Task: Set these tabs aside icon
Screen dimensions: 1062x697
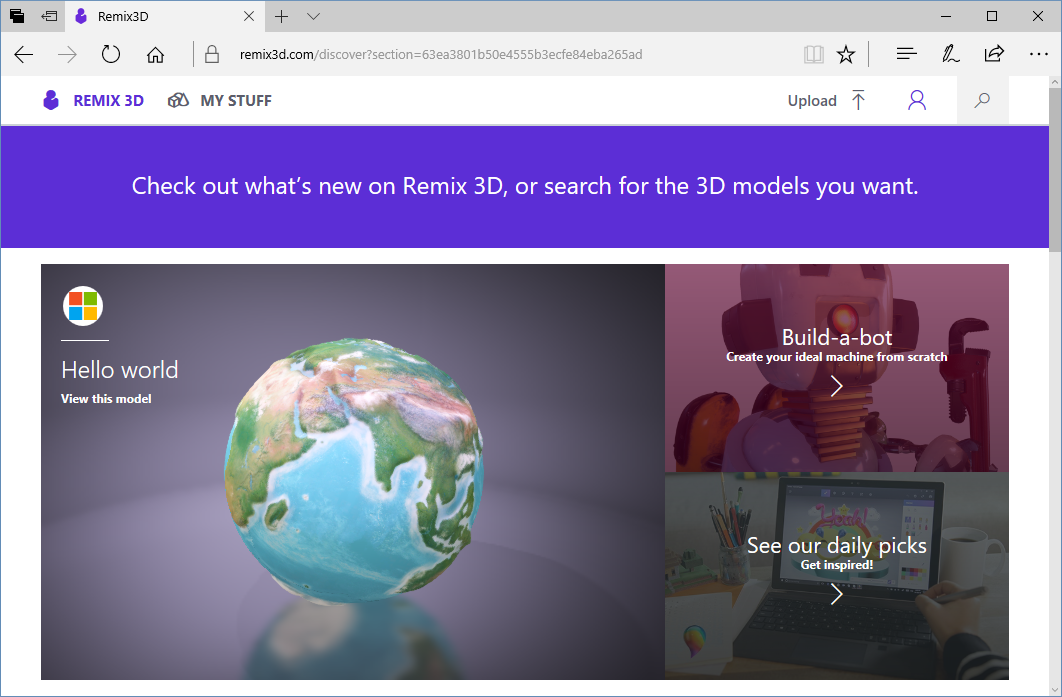Action: (x=49, y=16)
